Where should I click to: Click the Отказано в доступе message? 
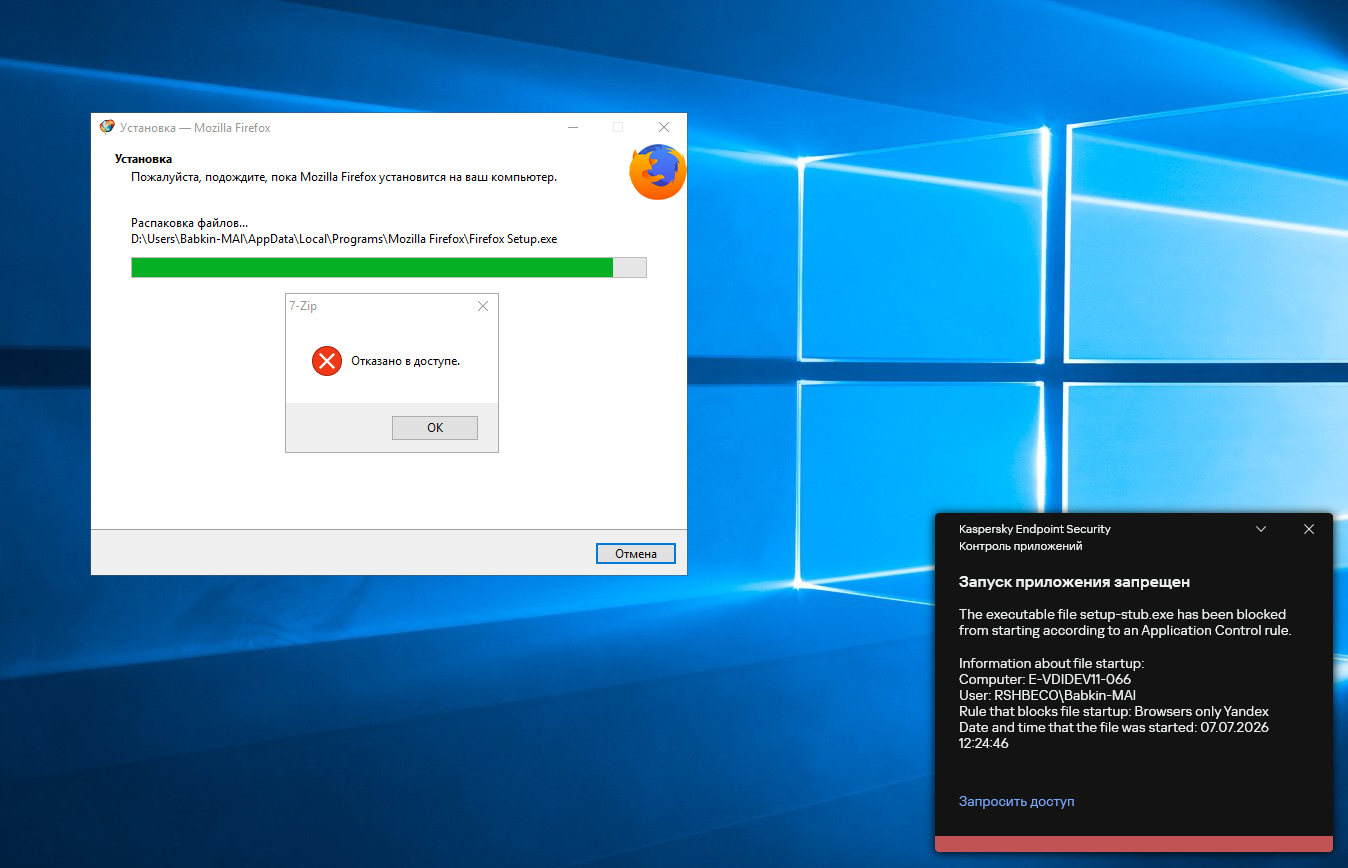point(405,361)
